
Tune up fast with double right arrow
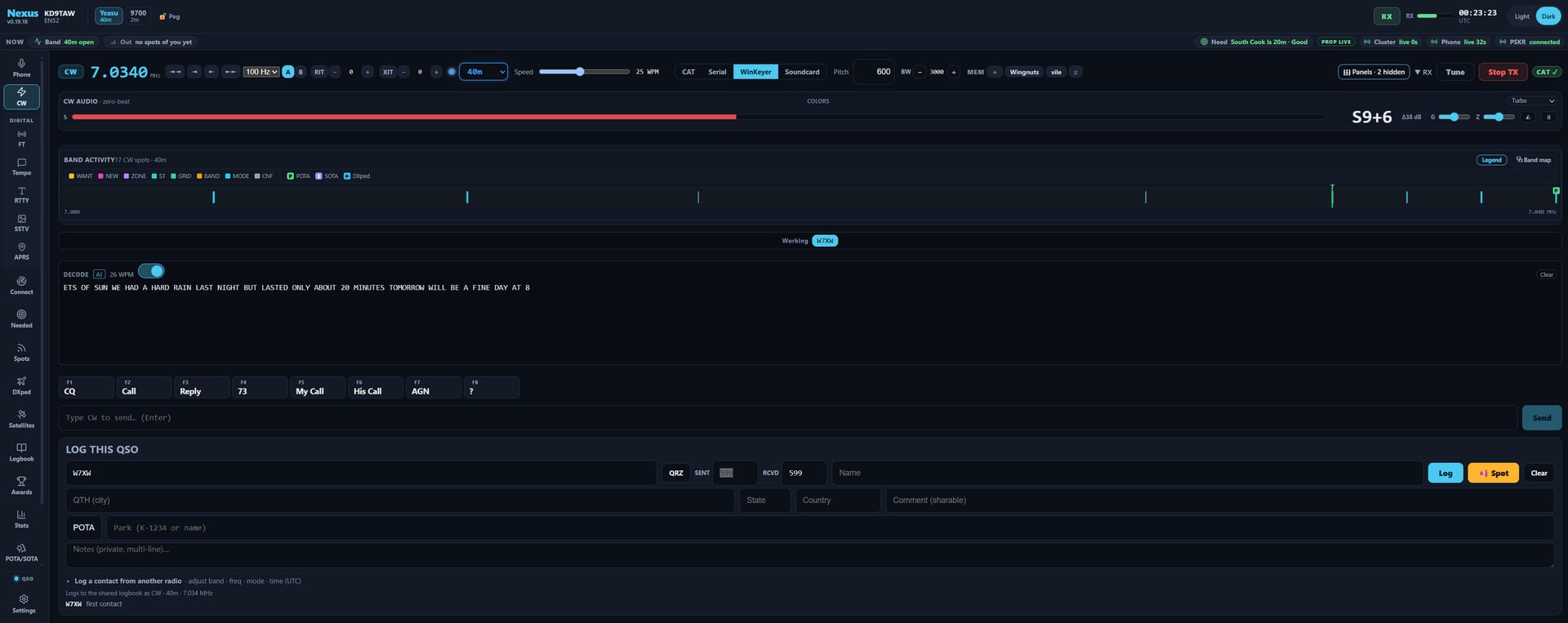pyautogui.click(x=231, y=72)
